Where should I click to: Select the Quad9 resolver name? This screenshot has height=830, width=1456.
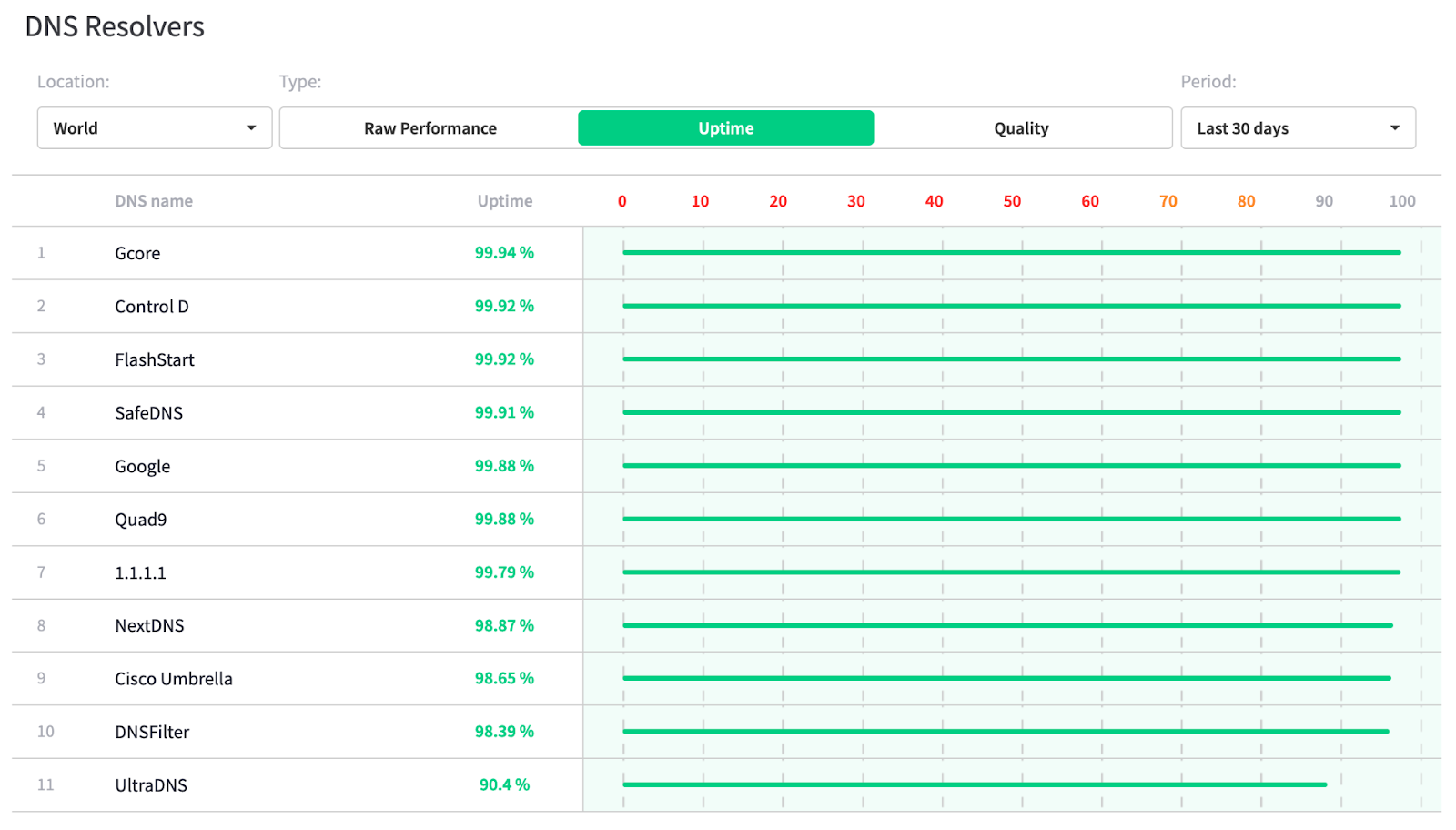click(x=141, y=520)
